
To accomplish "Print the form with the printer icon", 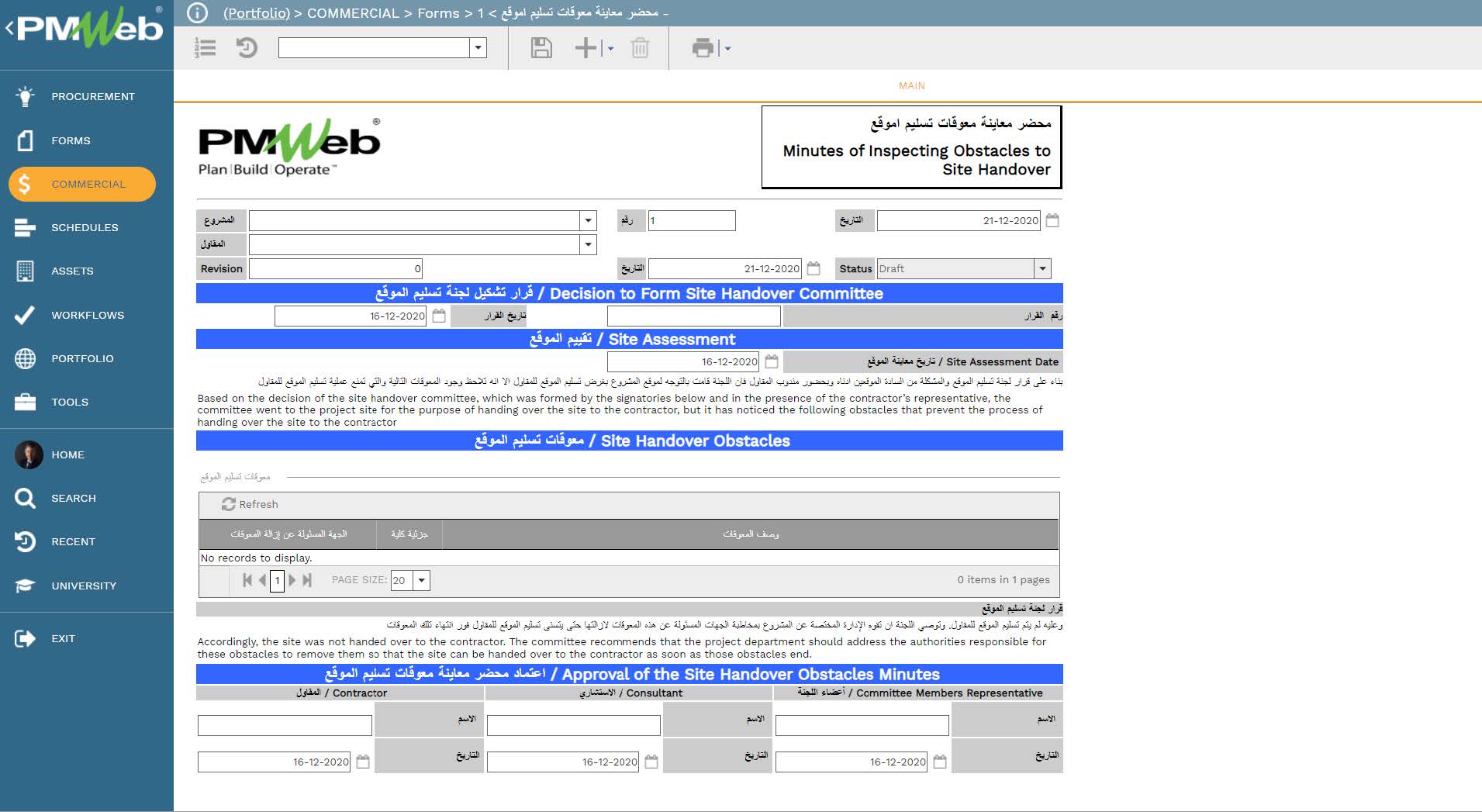I will coord(703,48).
